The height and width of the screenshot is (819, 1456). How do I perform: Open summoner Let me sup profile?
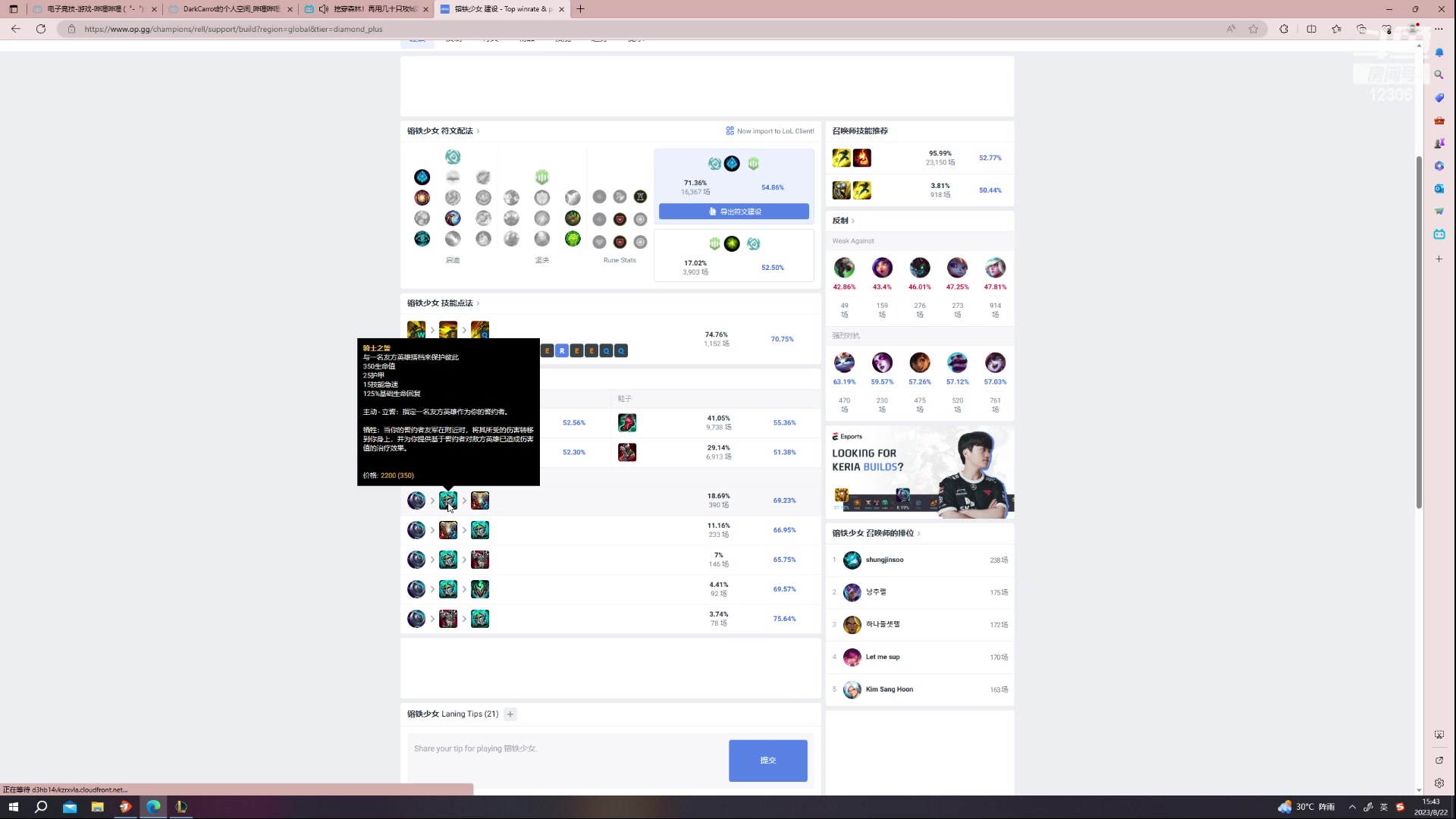tap(883, 657)
